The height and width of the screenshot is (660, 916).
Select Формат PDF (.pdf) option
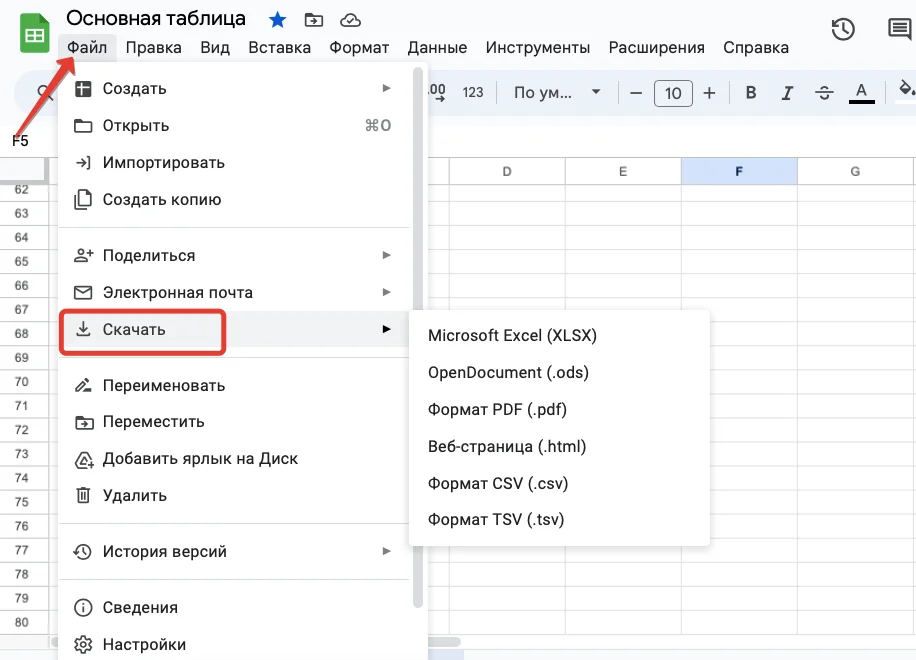pyautogui.click(x=497, y=409)
